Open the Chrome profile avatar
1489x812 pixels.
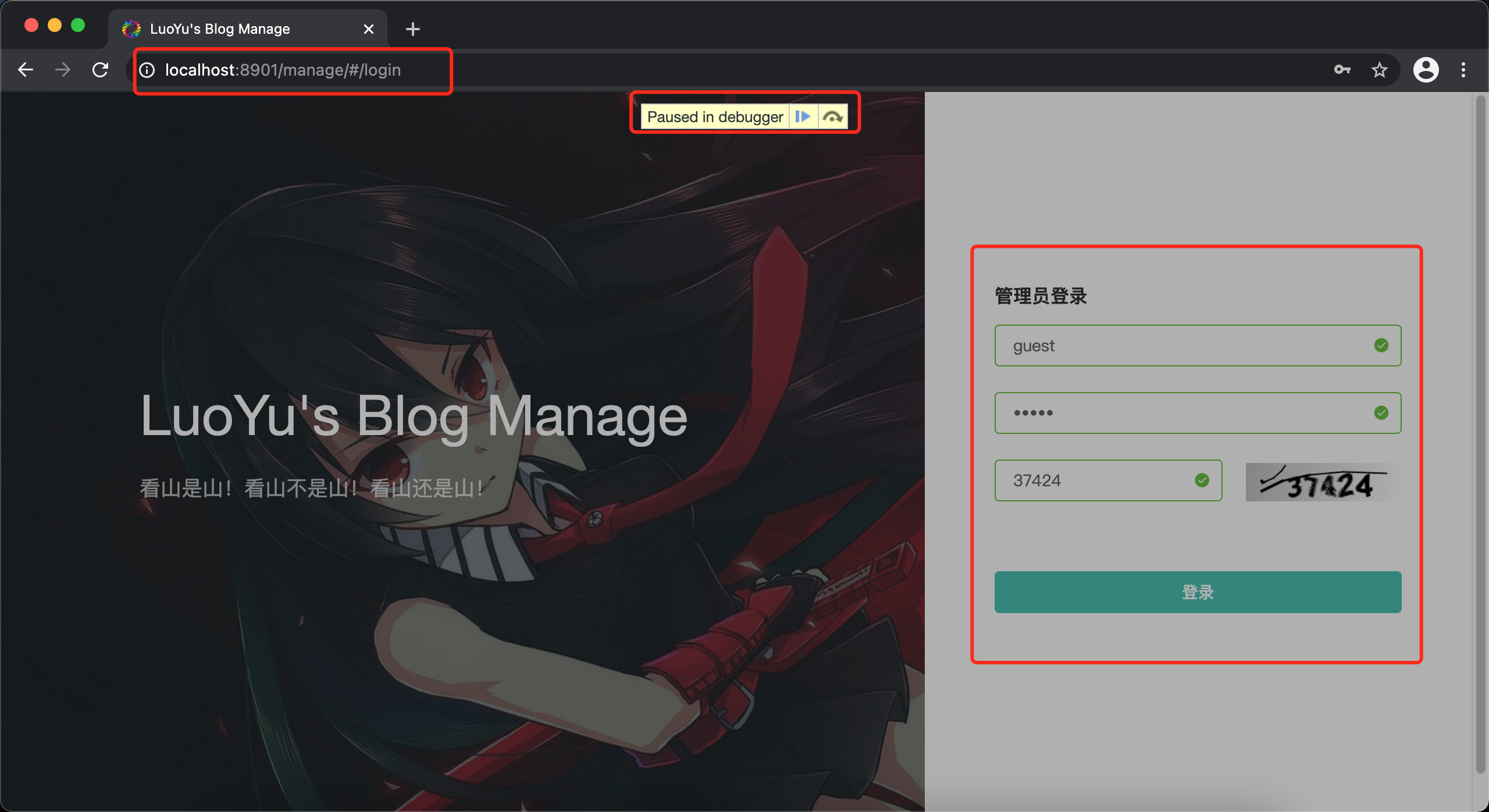(x=1426, y=70)
